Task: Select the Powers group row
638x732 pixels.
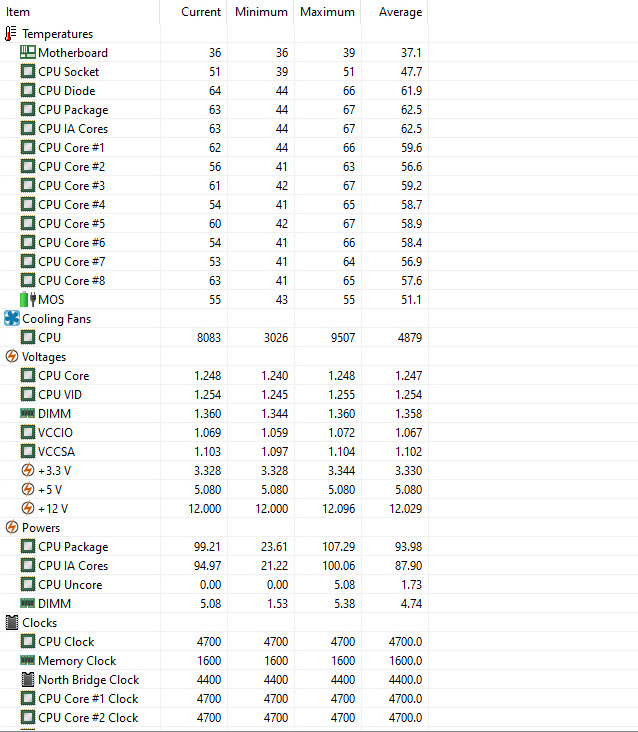Action: pos(214,527)
